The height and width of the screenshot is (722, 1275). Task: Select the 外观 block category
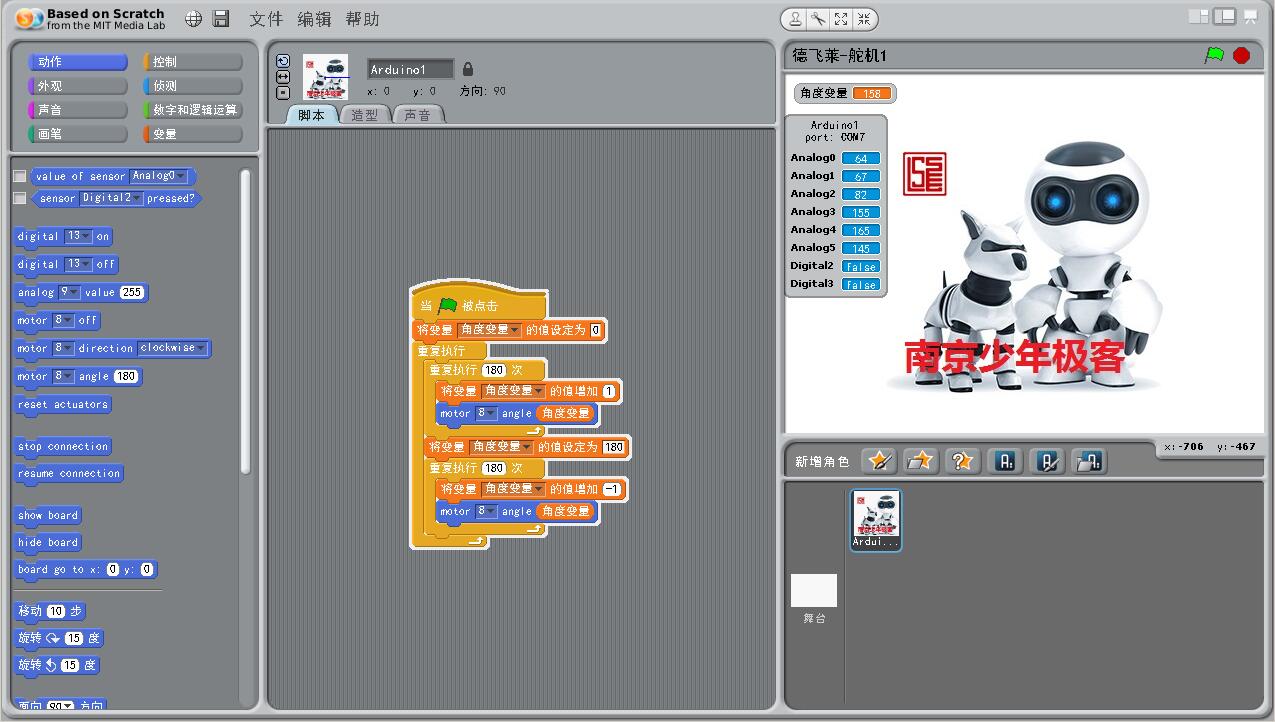point(79,86)
